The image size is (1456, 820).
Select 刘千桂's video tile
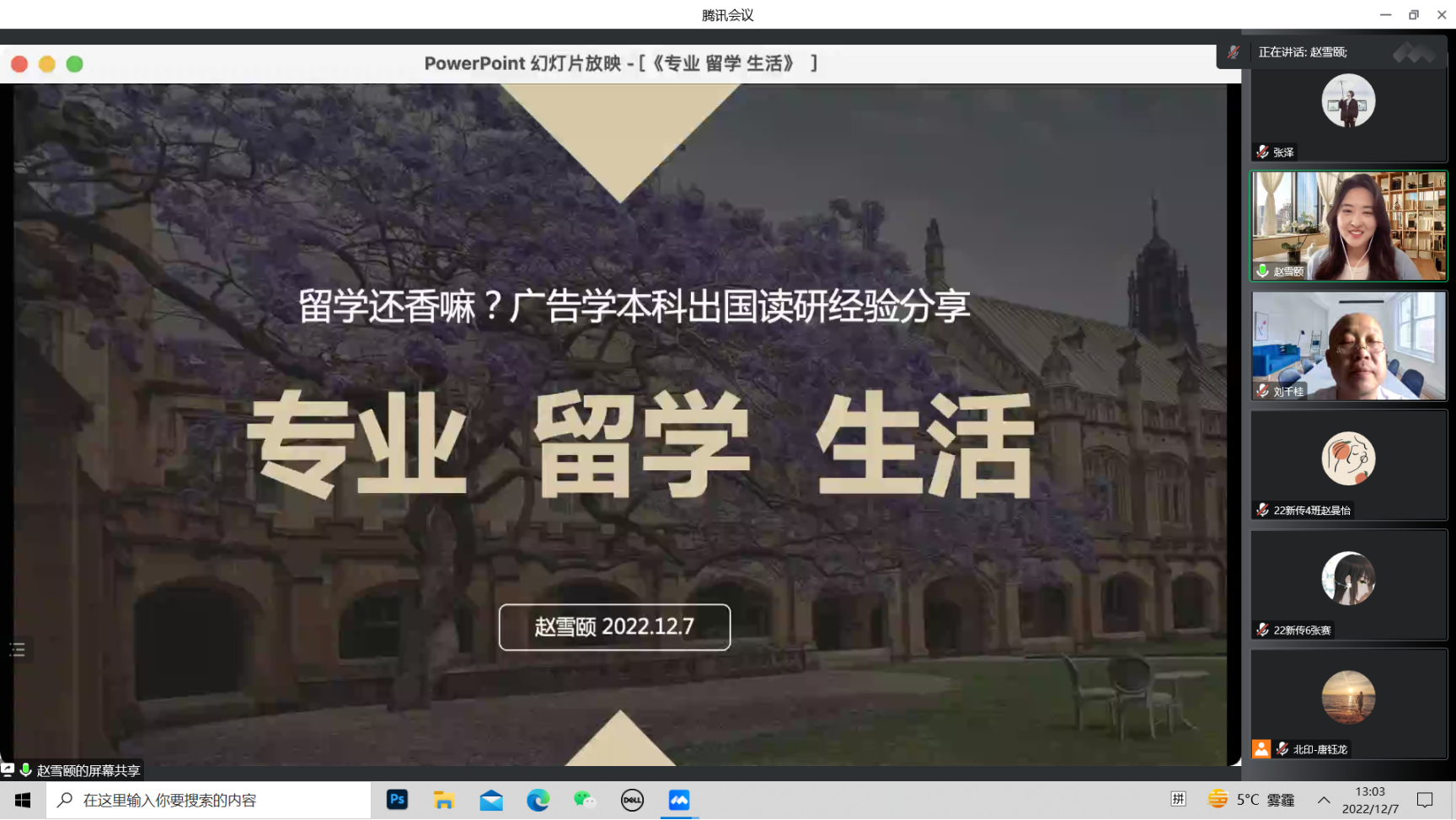coord(1348,346)
